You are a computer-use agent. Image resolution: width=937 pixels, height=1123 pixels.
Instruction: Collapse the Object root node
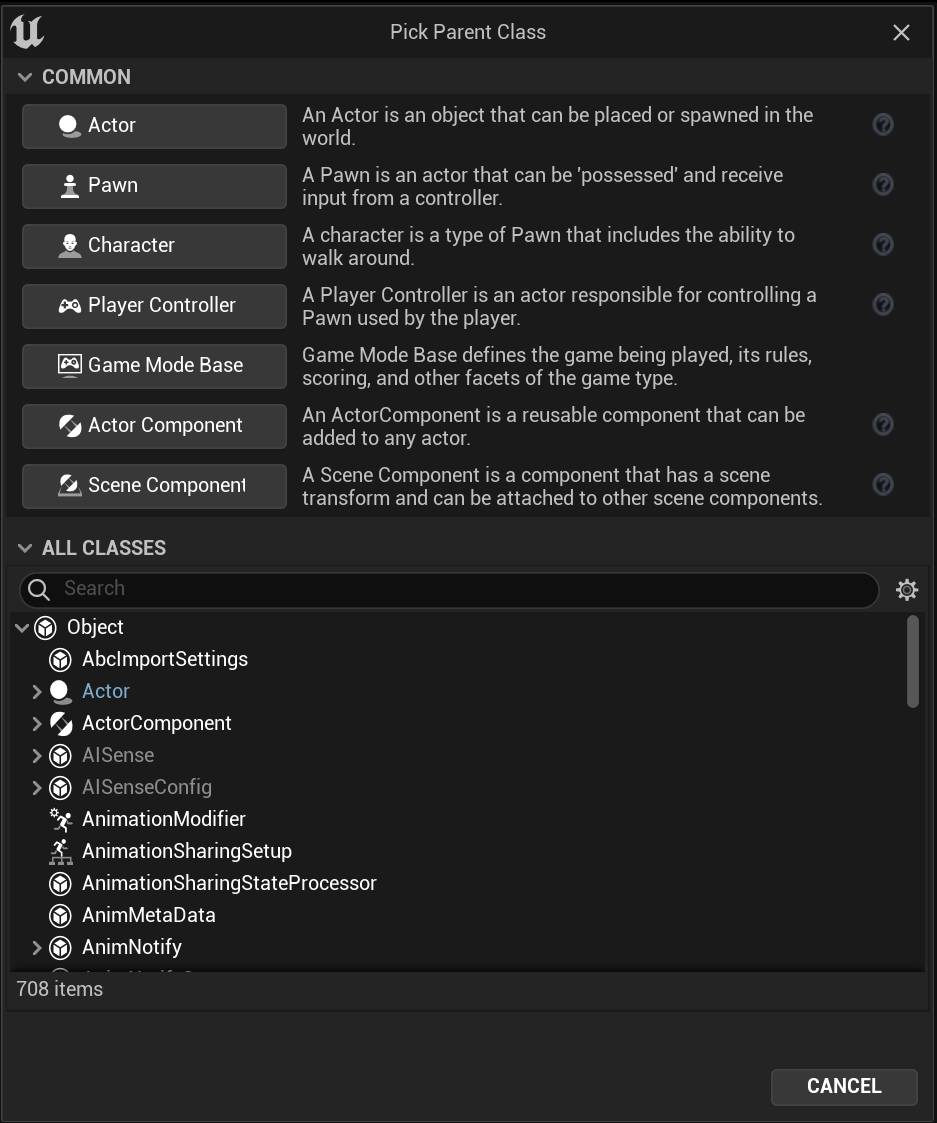22,628
